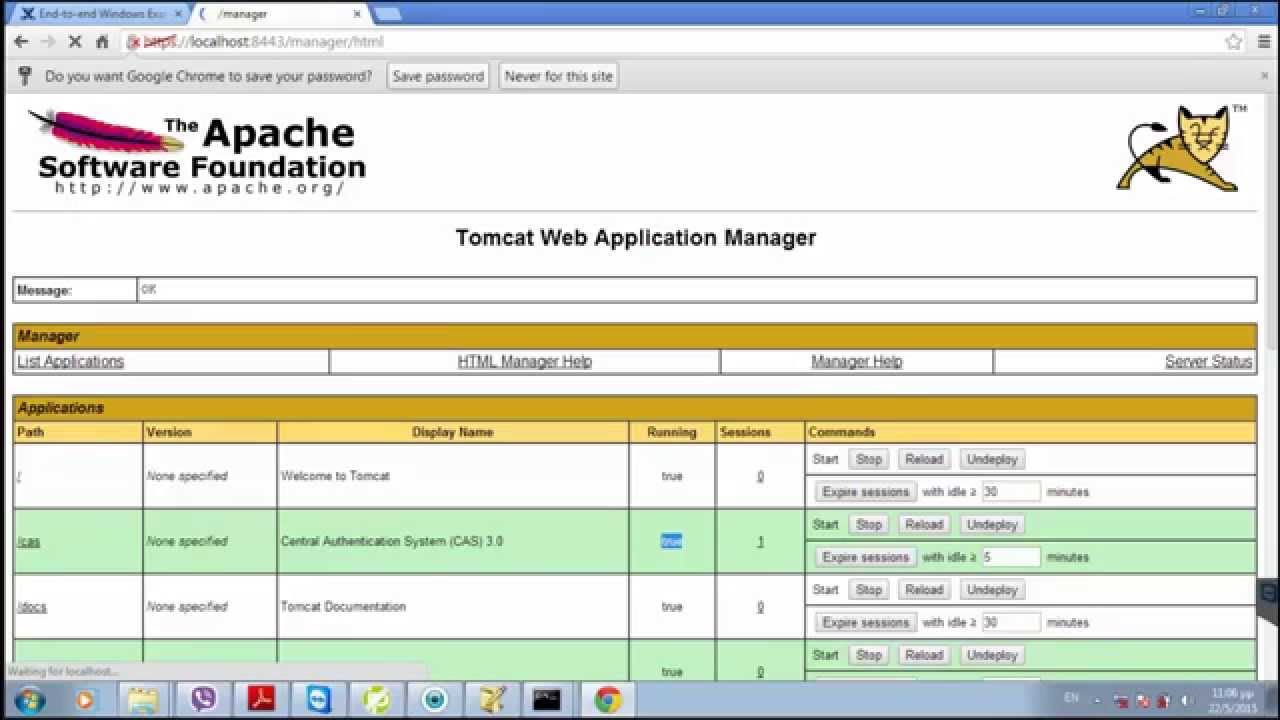Viewport: 1280px width, 720px height.
Task: Select the highlighted true value for CAS
Action: pyautogui.click(x=671, y=541)
